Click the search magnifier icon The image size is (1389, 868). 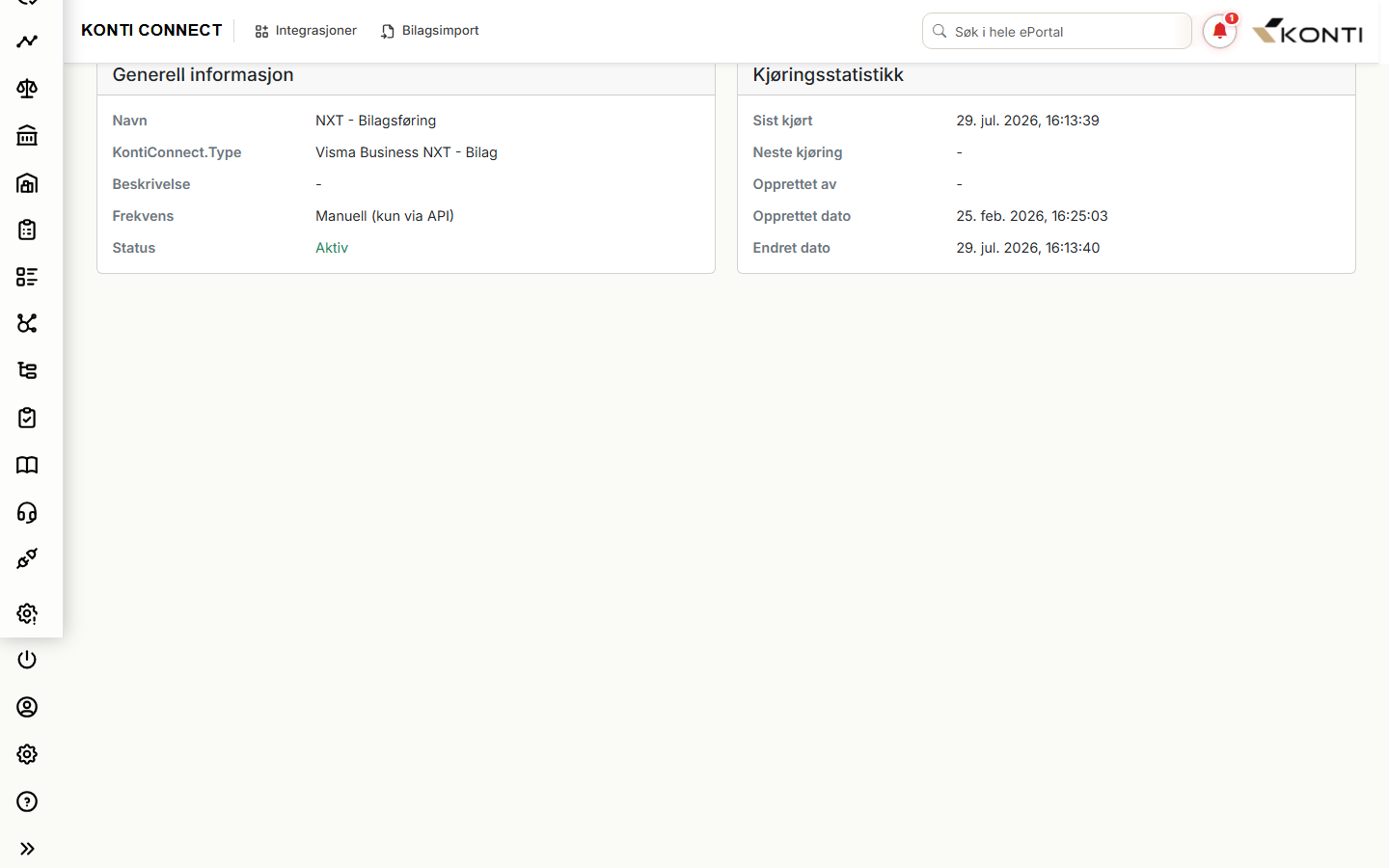tap(940, 31)
